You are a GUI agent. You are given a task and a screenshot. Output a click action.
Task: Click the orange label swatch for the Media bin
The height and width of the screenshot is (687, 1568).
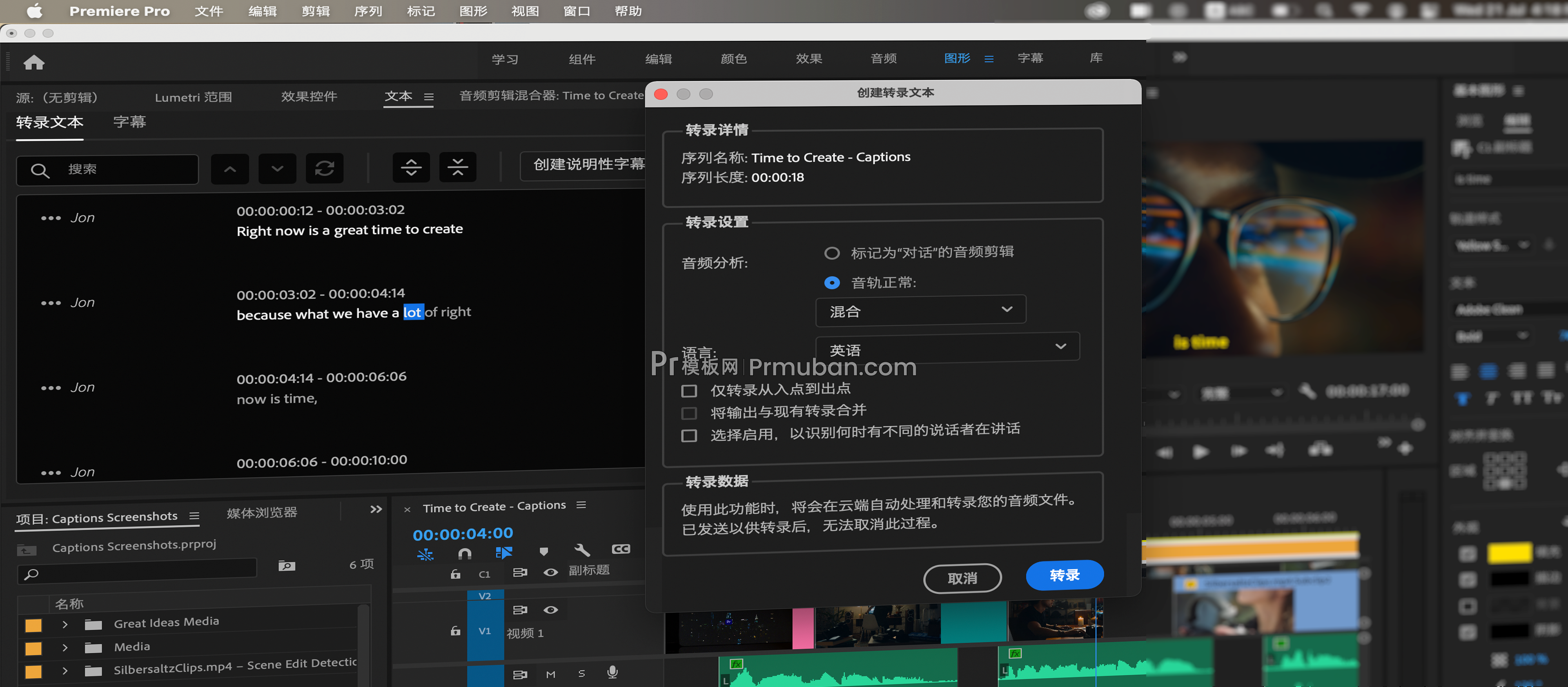tap(33, 649)
